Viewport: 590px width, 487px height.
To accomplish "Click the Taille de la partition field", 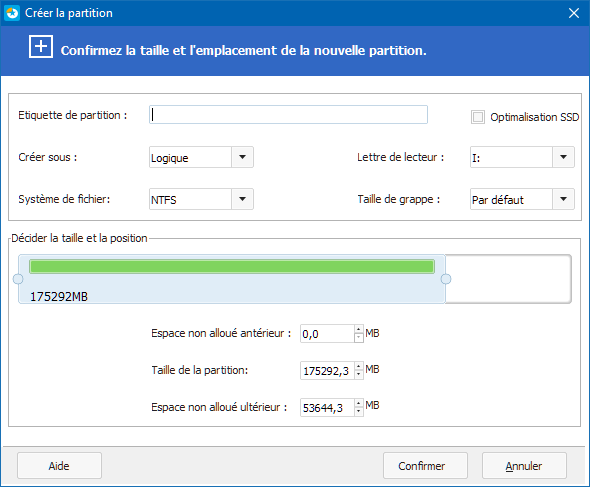I will (327, 371).
